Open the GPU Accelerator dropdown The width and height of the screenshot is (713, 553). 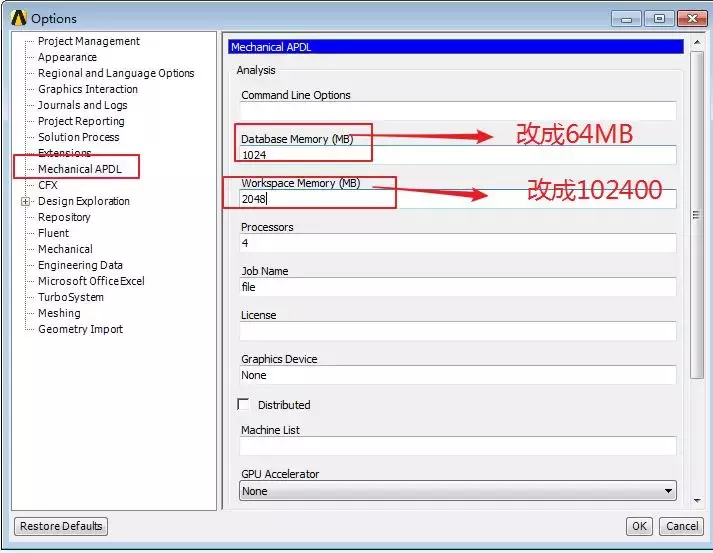(458, 491)
